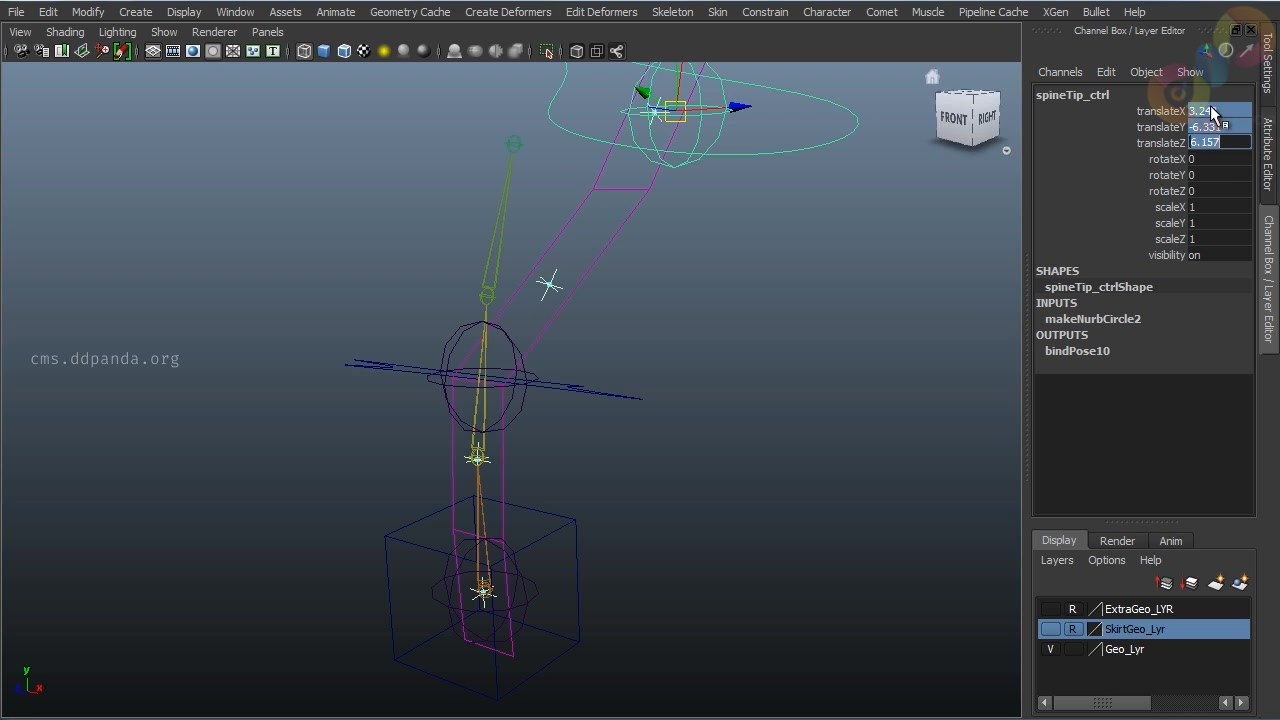This screenshot has height=720, width=1280.
Task: Toggle the Motion Blur icon
Action: tap(475, 51)
